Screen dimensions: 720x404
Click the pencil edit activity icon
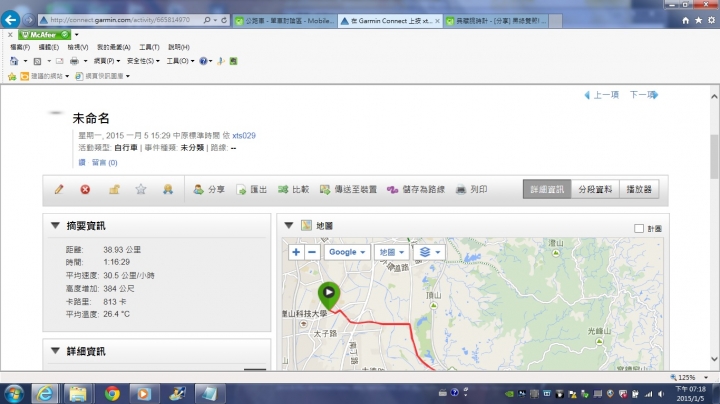pos(59,189)
